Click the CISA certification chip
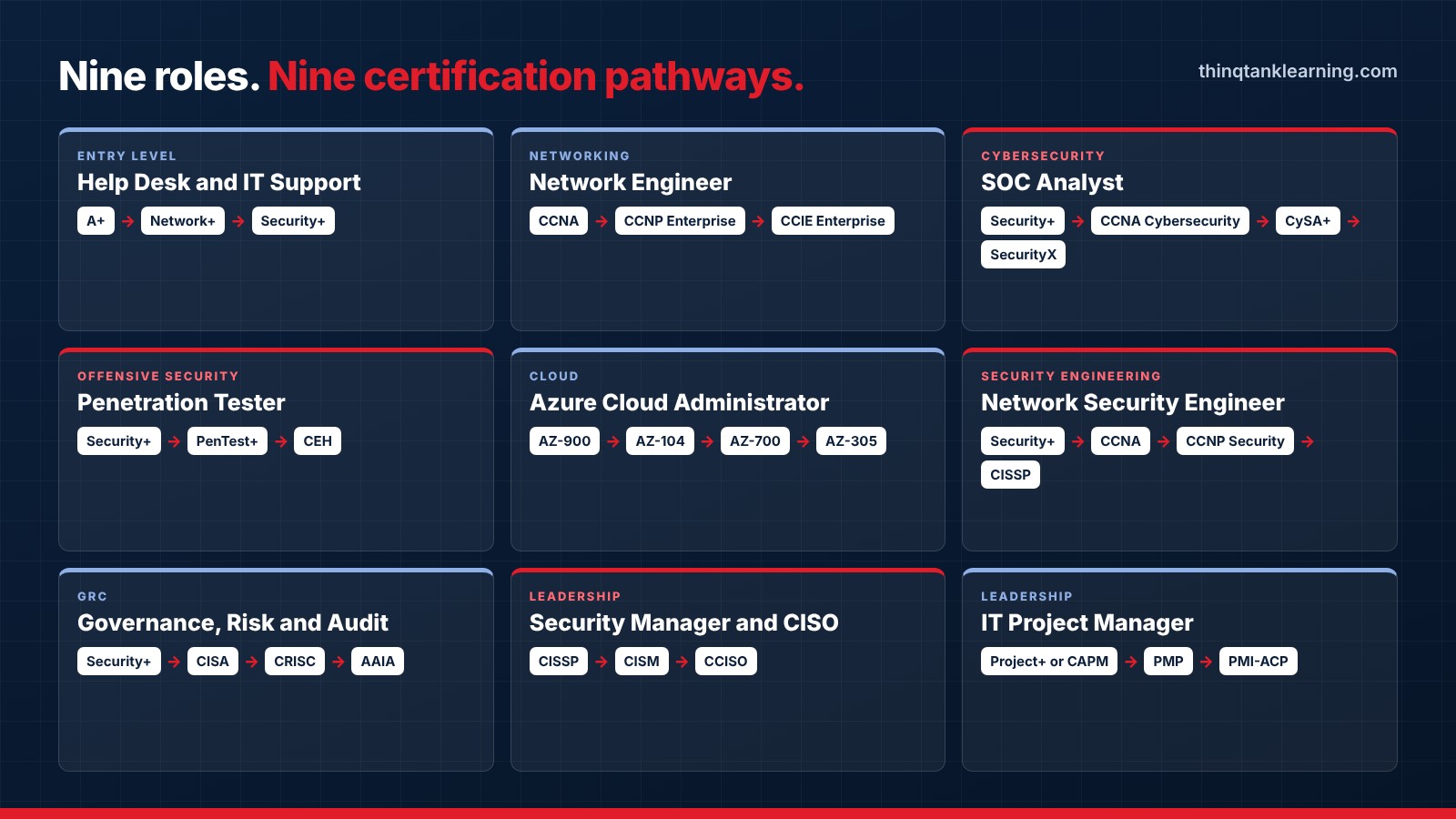Viewport: 1456px width, 819px height. (213, 662)
